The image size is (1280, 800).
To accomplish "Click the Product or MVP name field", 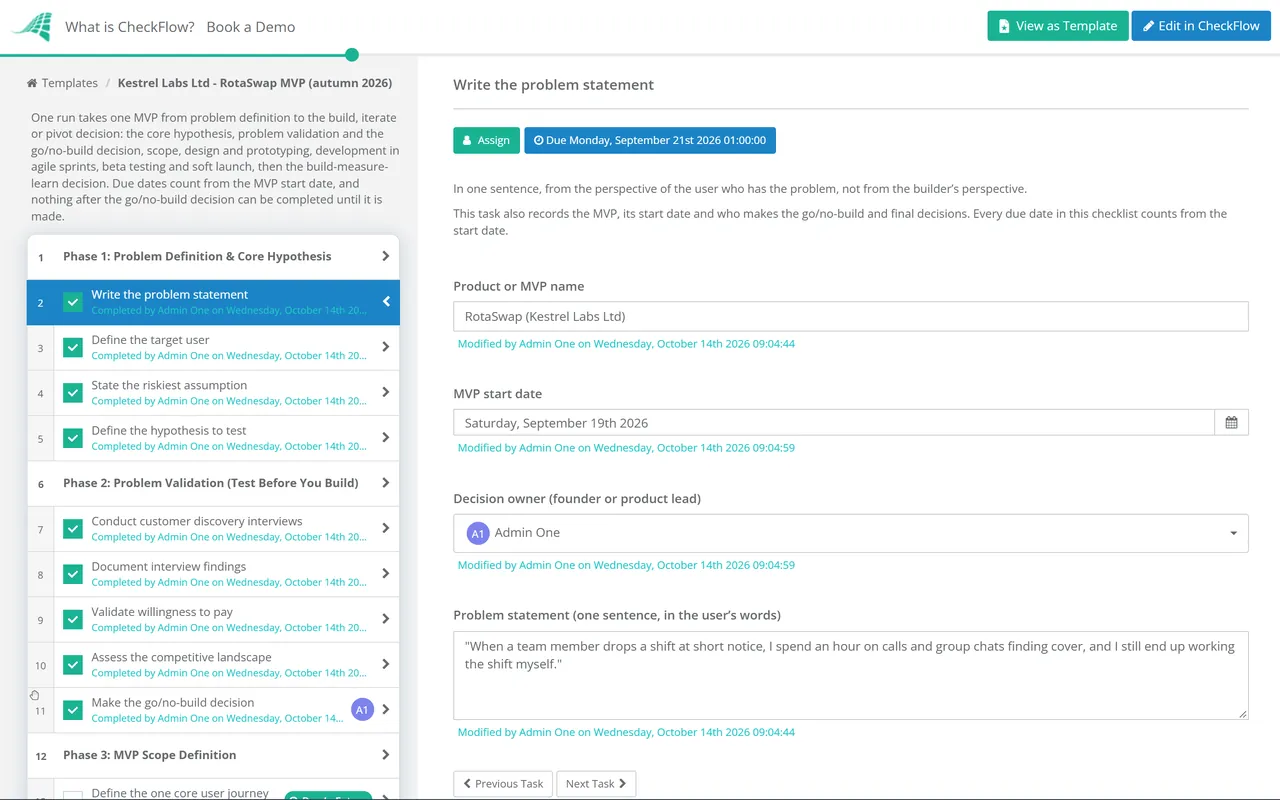I will pyautogui.click(x=851, y=316).
